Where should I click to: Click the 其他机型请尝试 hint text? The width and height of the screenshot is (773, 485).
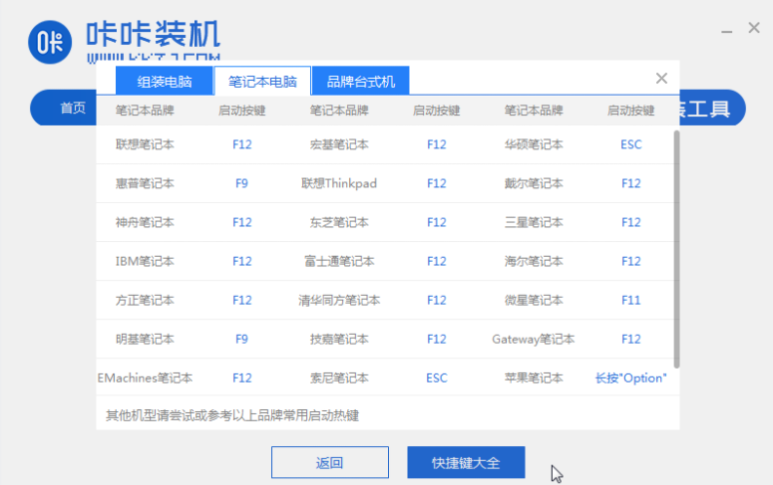(x=232, y=416)
